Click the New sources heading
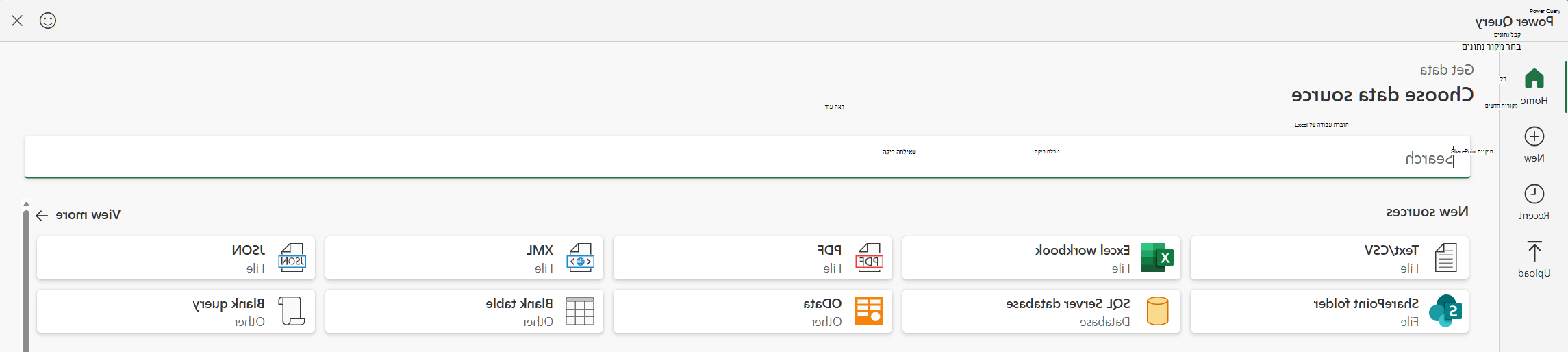This screenshot has width=1568, height=352. 1427,212
